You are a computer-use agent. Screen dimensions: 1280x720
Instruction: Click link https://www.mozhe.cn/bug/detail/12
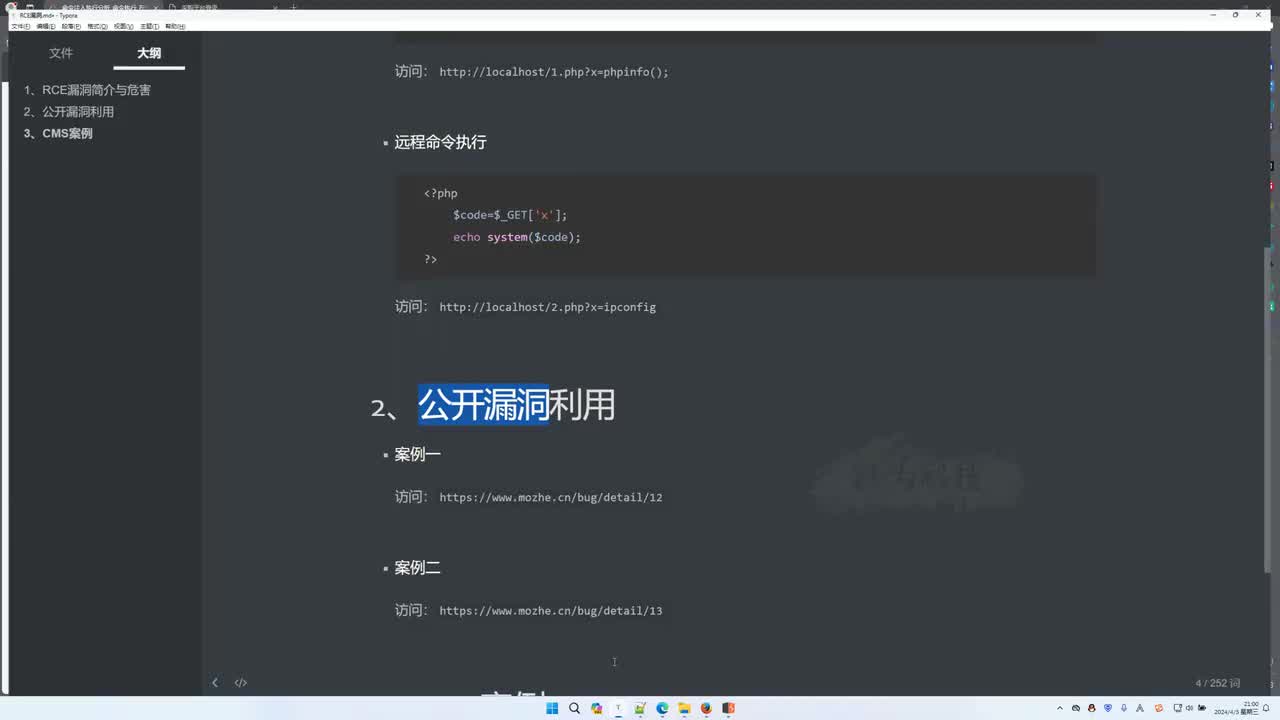pyautogui.click(x=551, y=497)
